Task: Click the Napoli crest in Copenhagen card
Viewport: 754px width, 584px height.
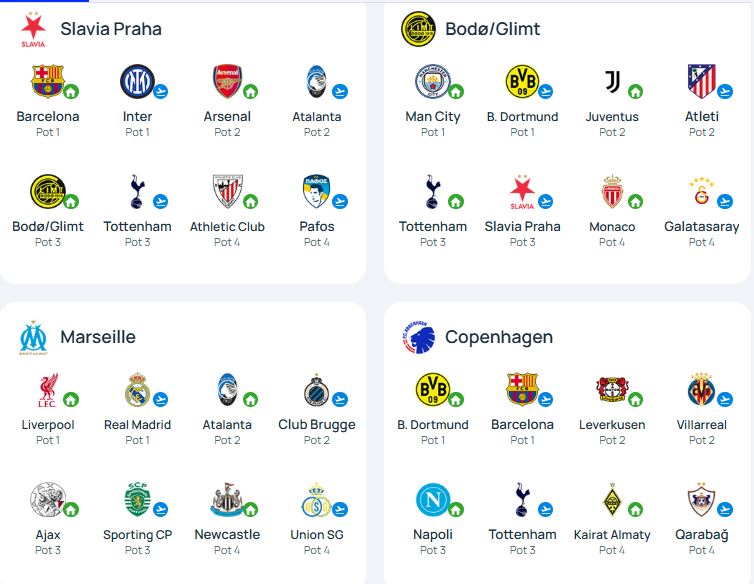Action: pos(432,499)
